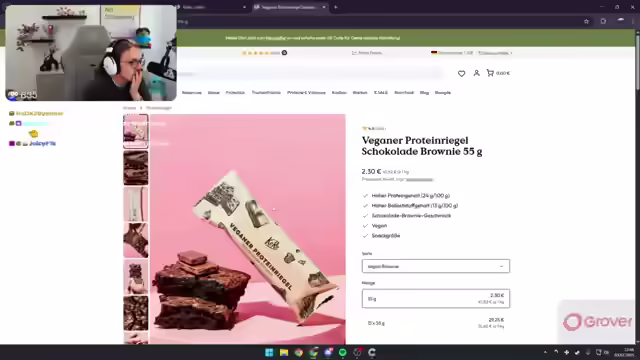Open the country selector with German flag
Viewport: 640px width, 360px height.
[x=452, y=53]
